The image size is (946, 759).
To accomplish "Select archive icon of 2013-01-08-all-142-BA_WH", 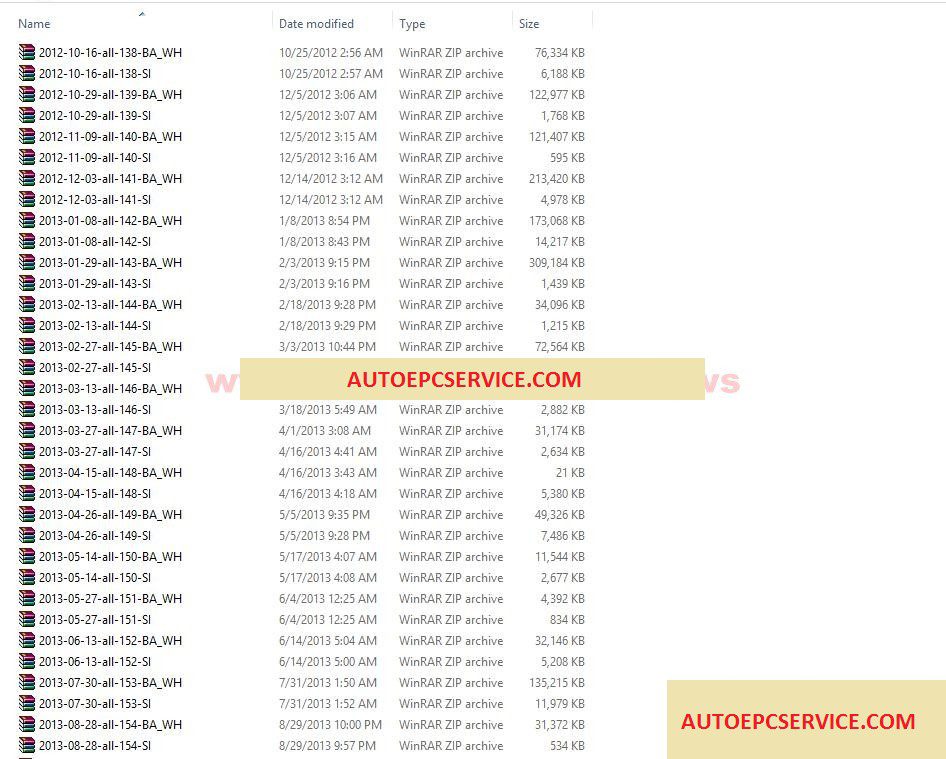I will (27, 220).
